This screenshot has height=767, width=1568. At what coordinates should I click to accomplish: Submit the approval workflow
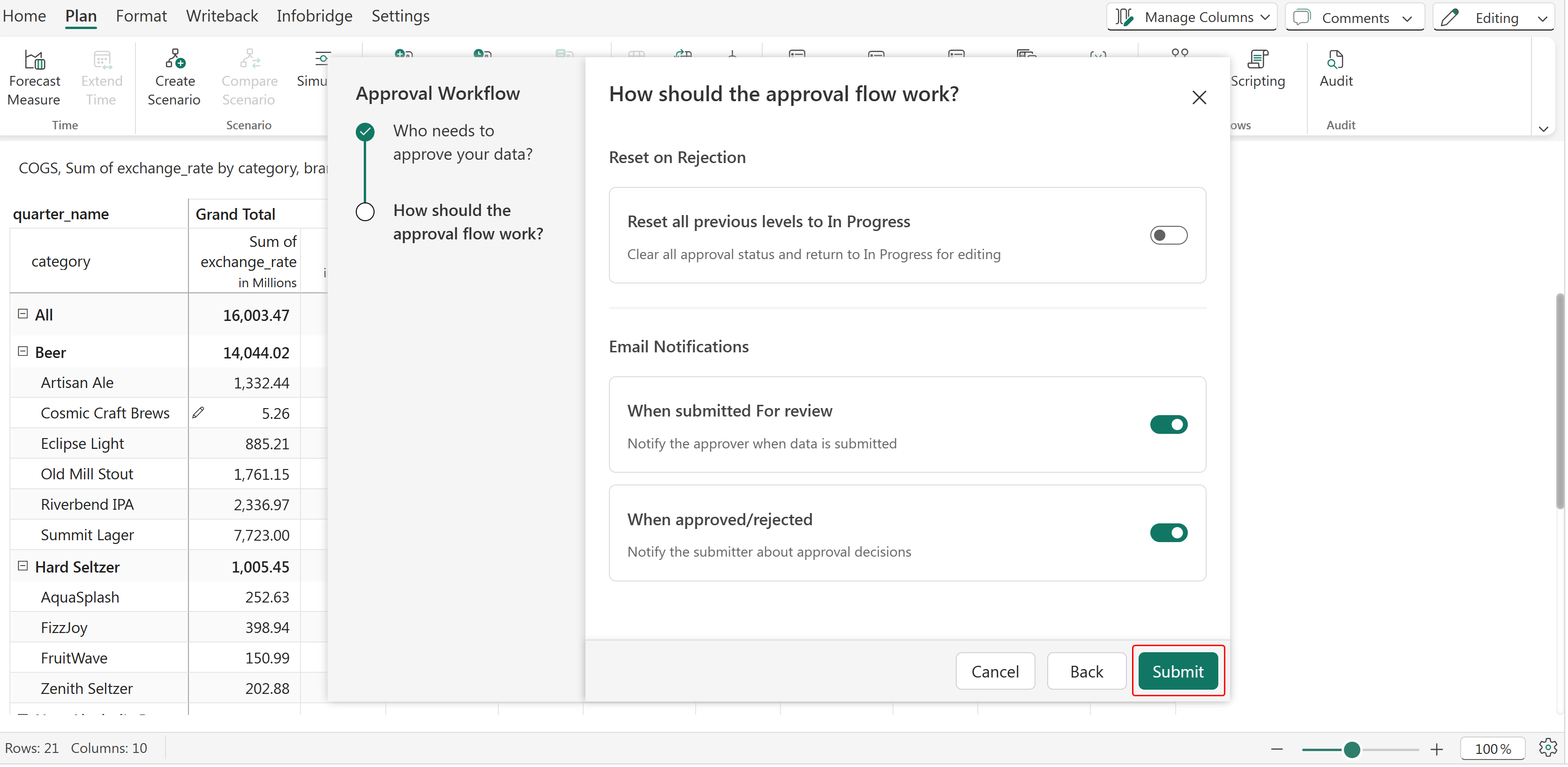pyautogui.click(x=1177, y=671)
